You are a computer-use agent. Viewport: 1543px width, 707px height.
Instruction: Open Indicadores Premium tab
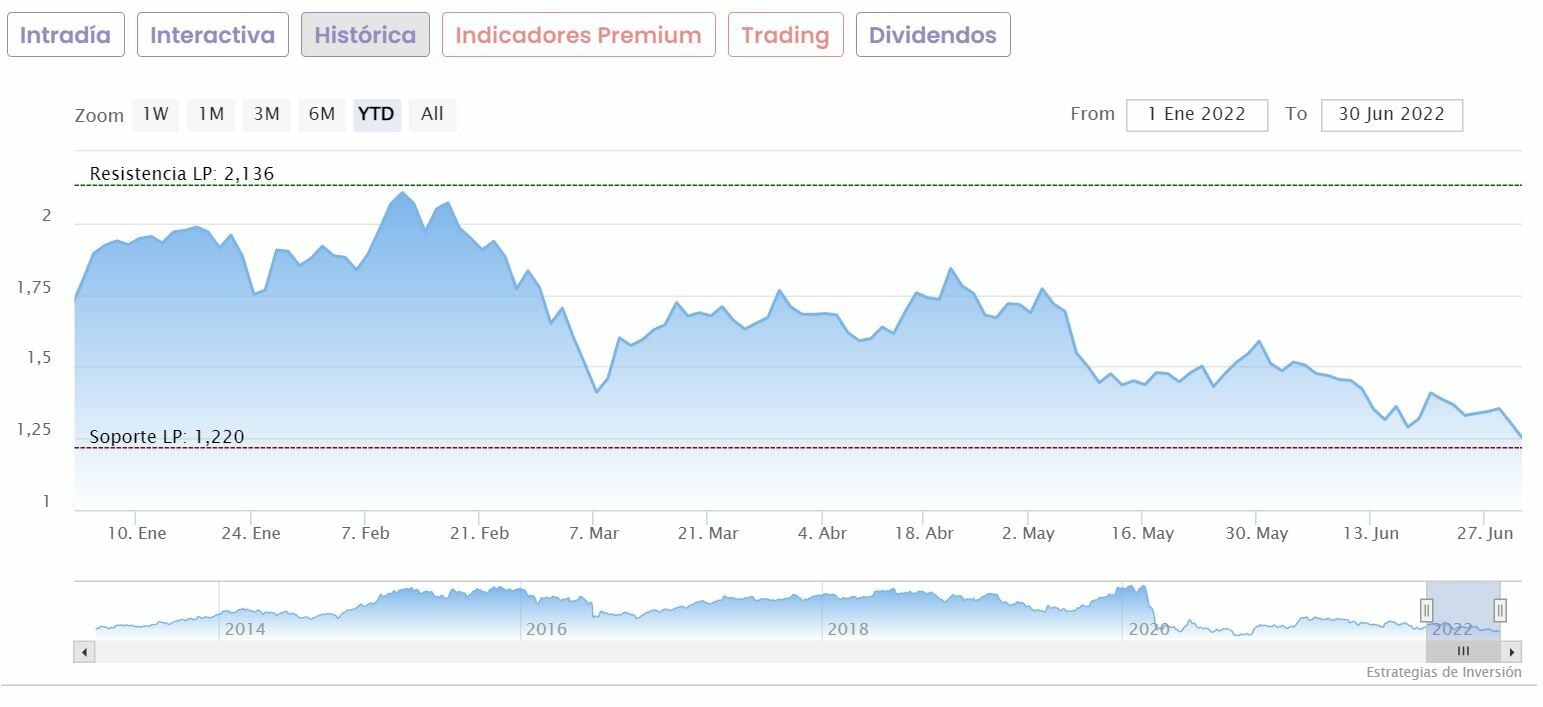pyautogui.click(x=578, y=35)
